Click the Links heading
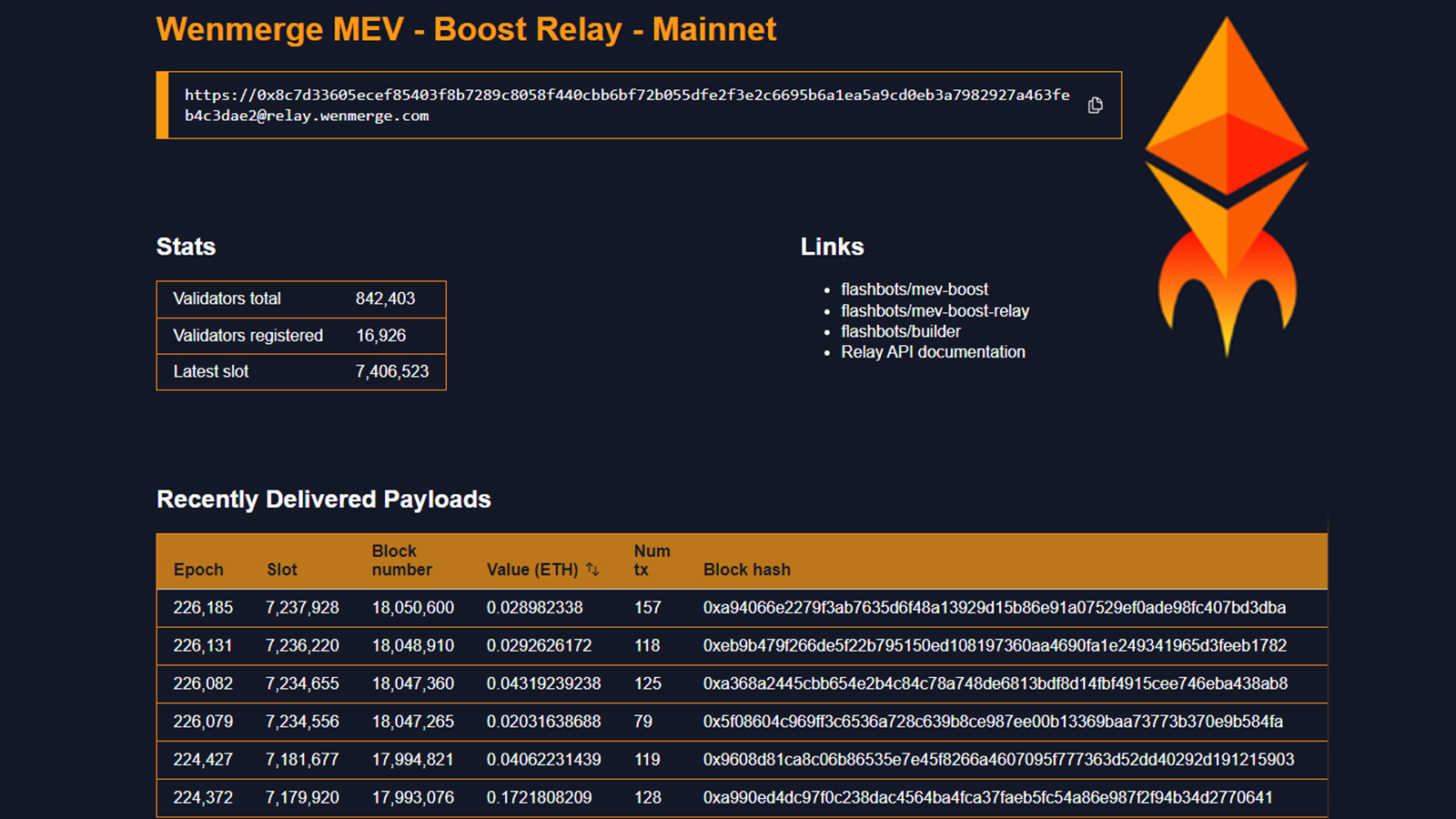Image resolution: width=1456 pixels, height=819 pixels. 832,247
